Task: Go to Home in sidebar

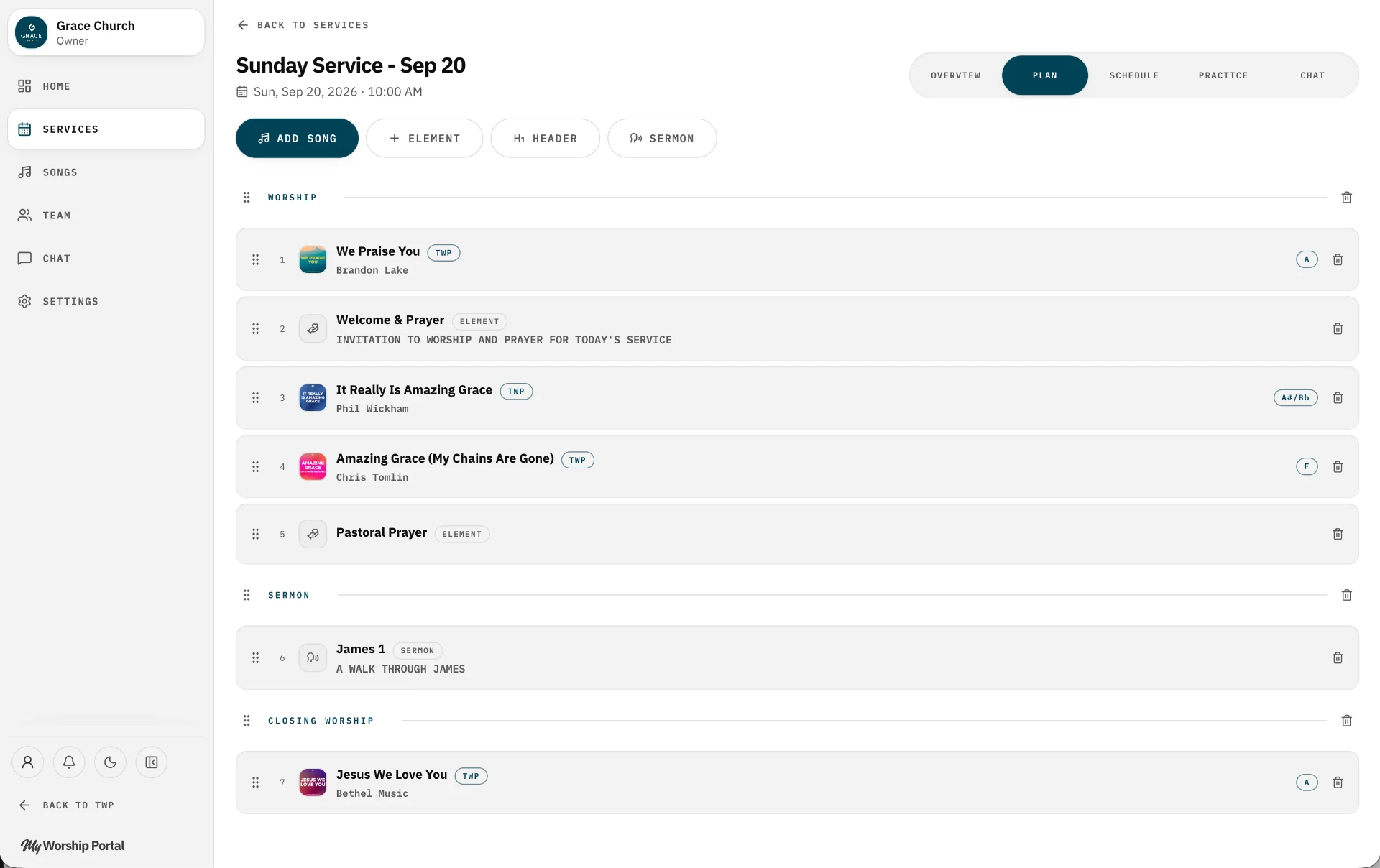Action: pyautogui.click(x=106, y=86)
